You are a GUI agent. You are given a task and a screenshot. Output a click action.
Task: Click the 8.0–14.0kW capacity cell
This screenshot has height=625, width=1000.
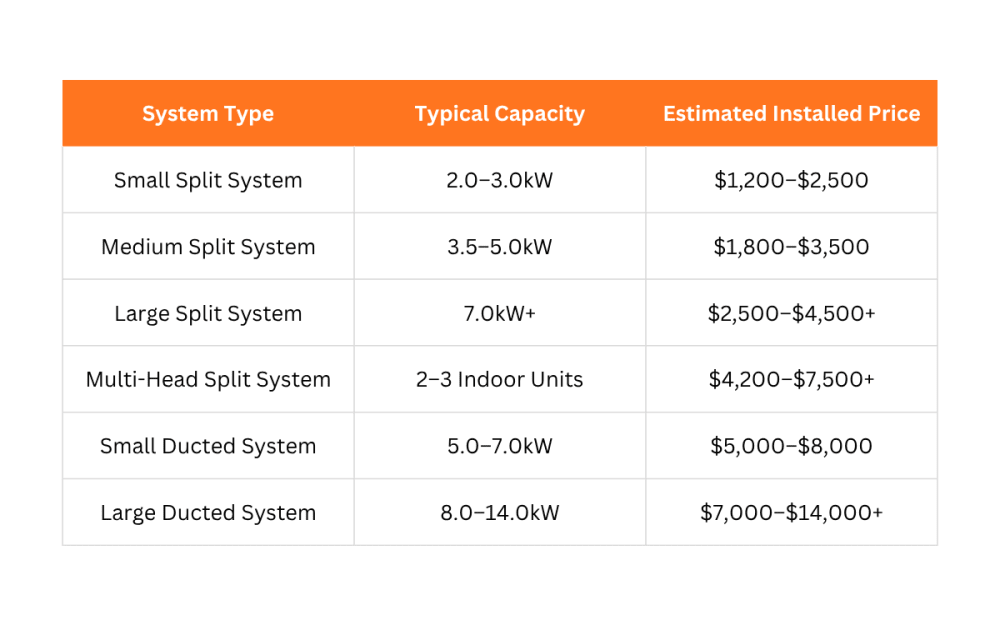(499, 512)
